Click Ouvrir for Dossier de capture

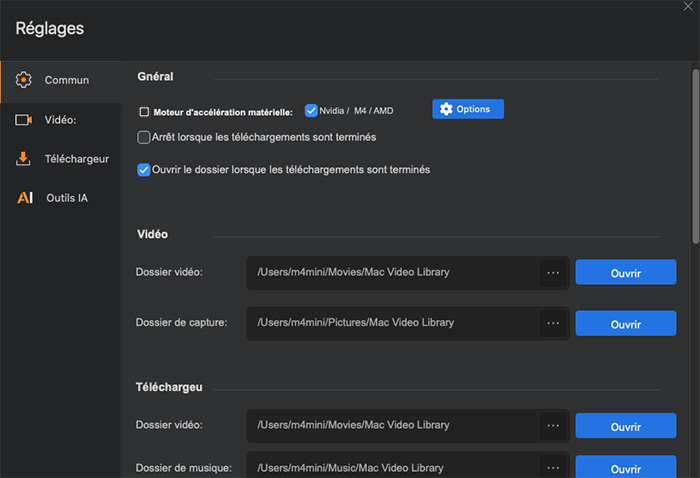tap(625, 324)
